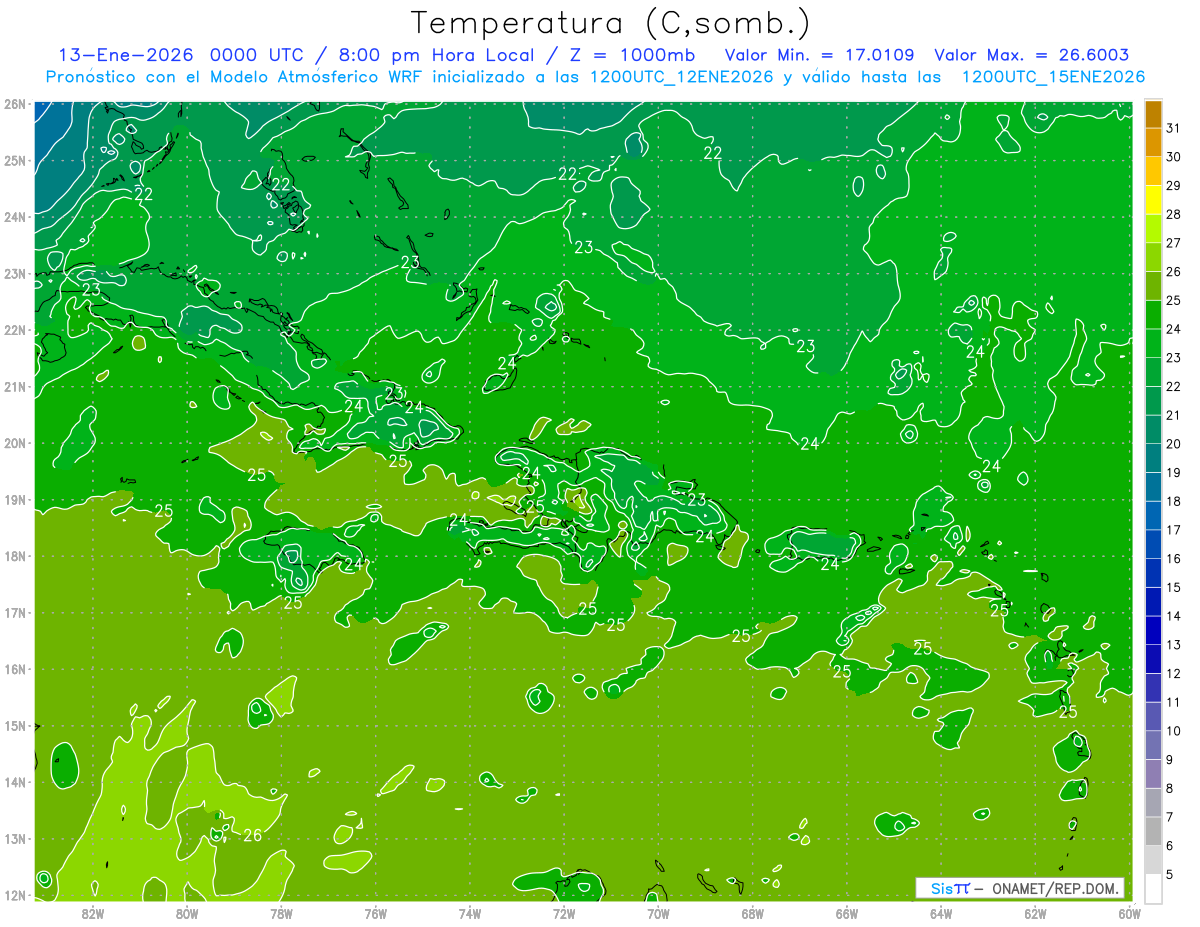
Task: Click the 80W longitude axis label
Action: [x=187, y=913]
